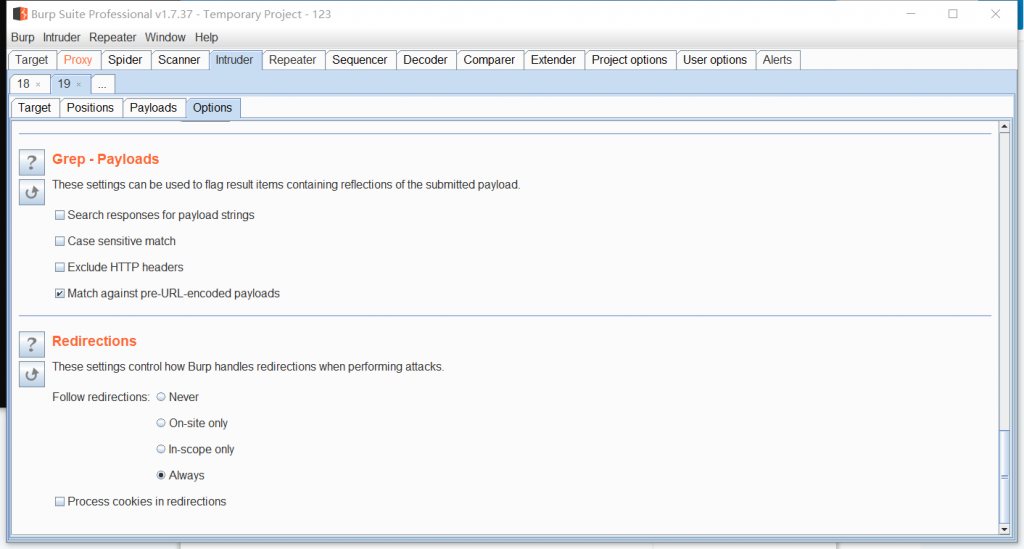Select Never for Follow redirections
The width and height of the screenshot is (1024, 549).
coord(161,397)
